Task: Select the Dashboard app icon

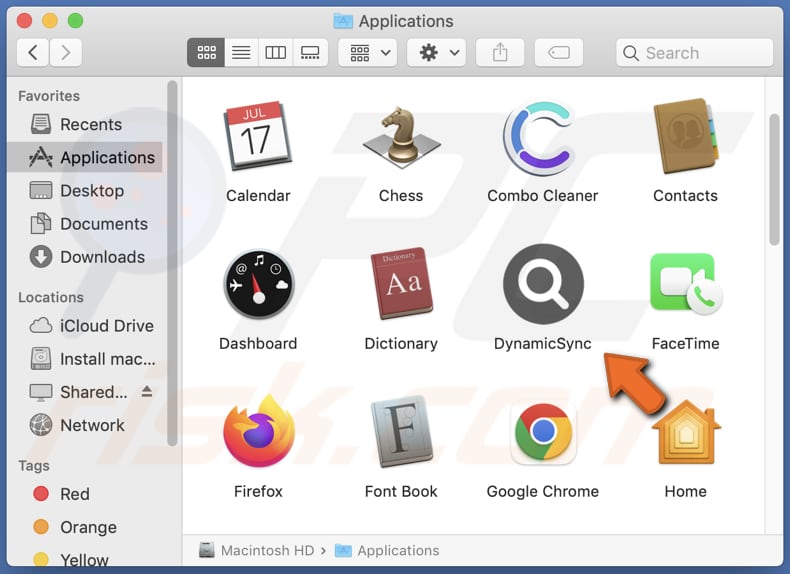Action: pyautogui.click(x=258, y=284)
